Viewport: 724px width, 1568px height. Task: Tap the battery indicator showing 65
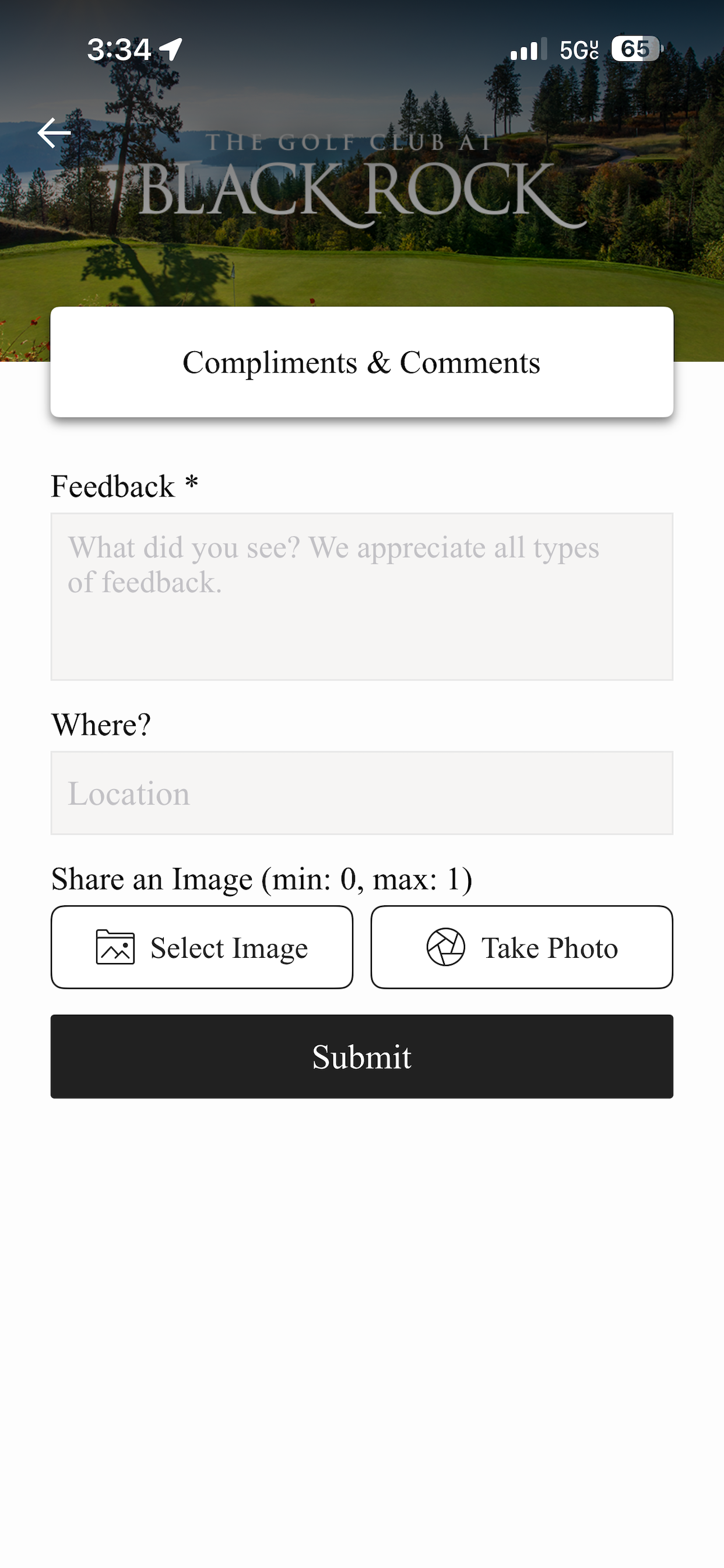(637, 48)
